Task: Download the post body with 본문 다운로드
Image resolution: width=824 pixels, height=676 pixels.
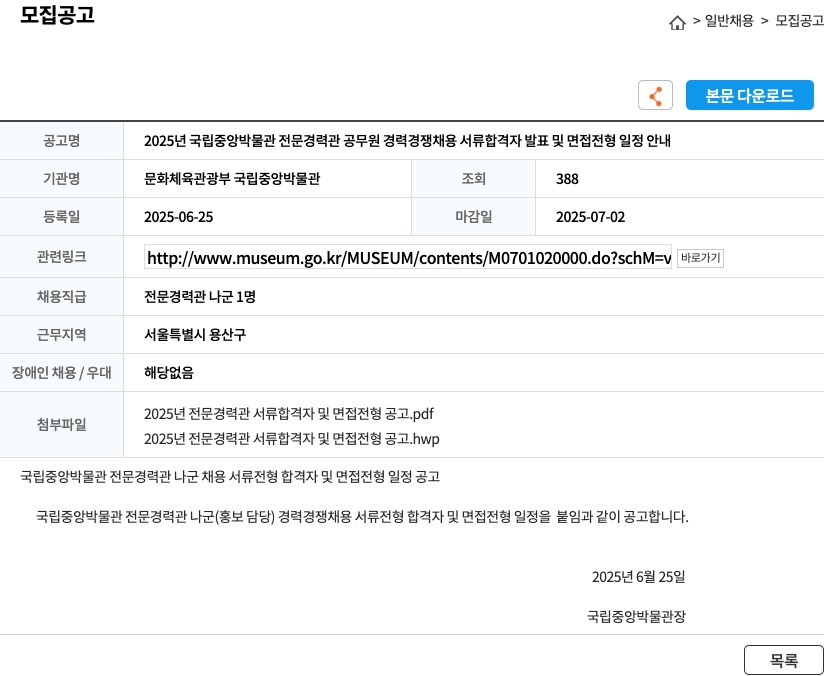Action: click(x=749, y=95)
